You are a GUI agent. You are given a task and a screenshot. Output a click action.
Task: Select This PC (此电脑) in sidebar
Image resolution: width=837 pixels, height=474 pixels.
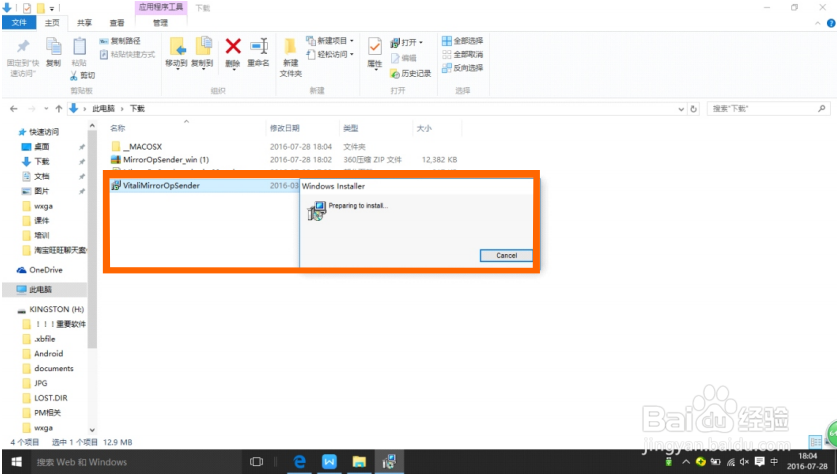coord(41,290)
